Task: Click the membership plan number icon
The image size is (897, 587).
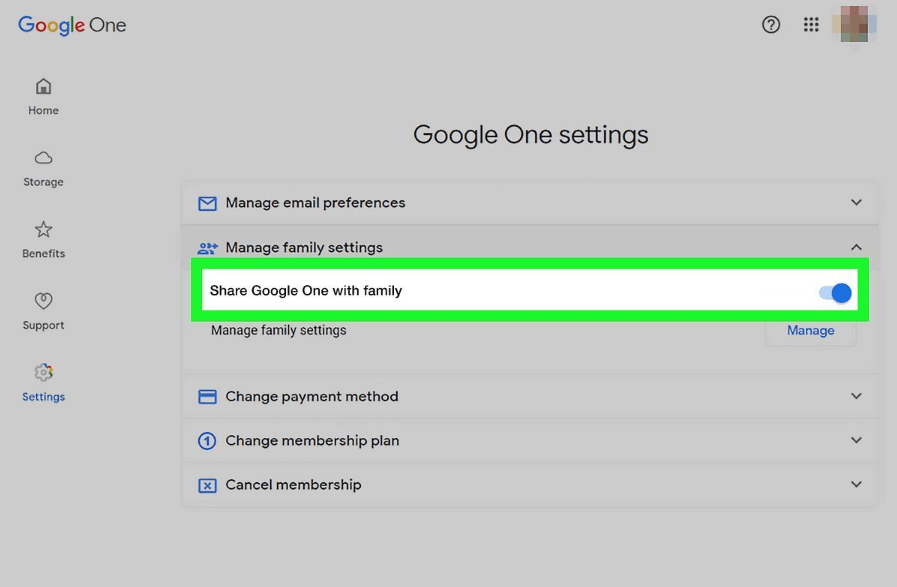Action: click(207, 441)
